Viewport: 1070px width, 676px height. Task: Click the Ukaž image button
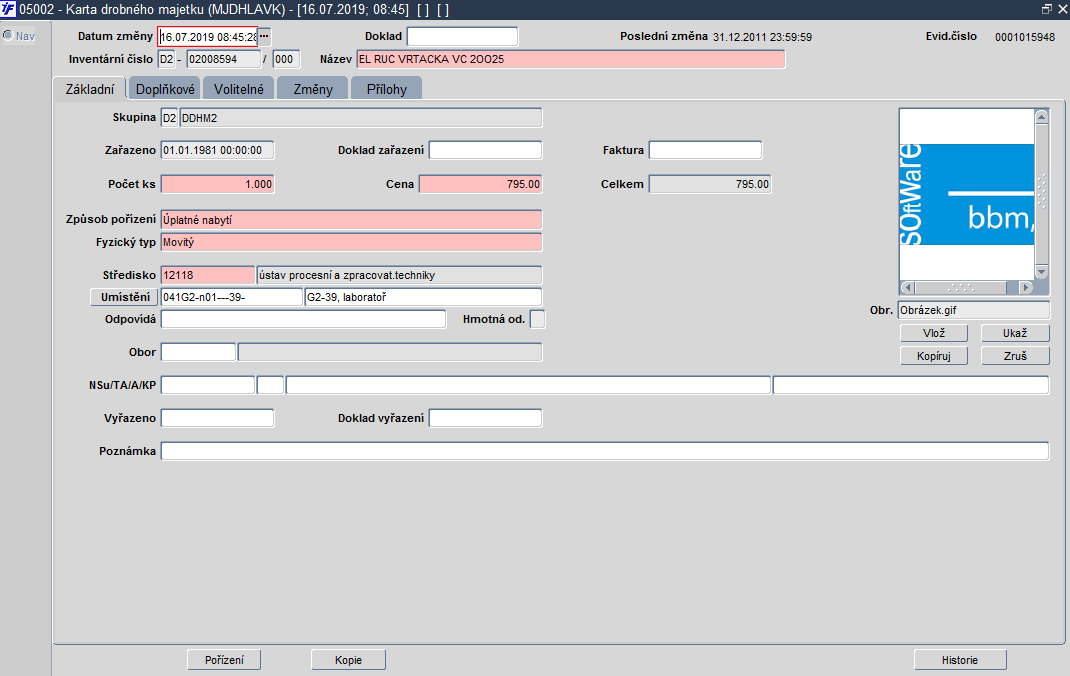point(1015,333)
